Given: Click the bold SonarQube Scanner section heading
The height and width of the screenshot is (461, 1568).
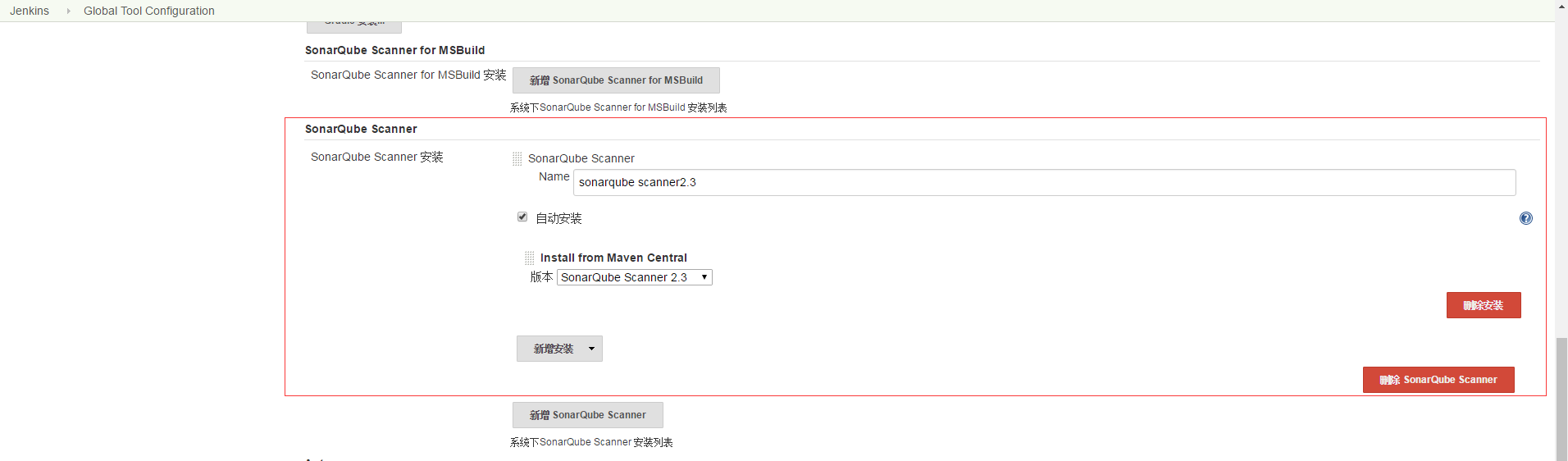Looking at the screenshot, I should point(361,129).
